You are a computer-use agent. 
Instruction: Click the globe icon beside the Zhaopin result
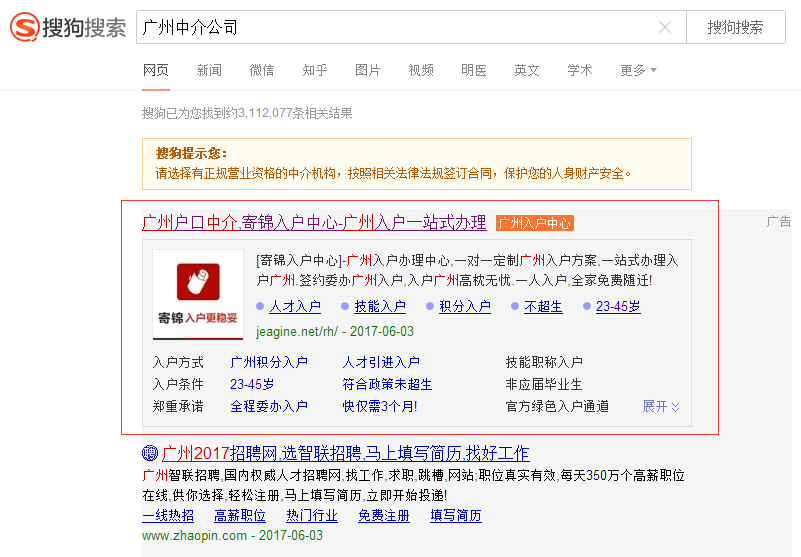[150, 453]
